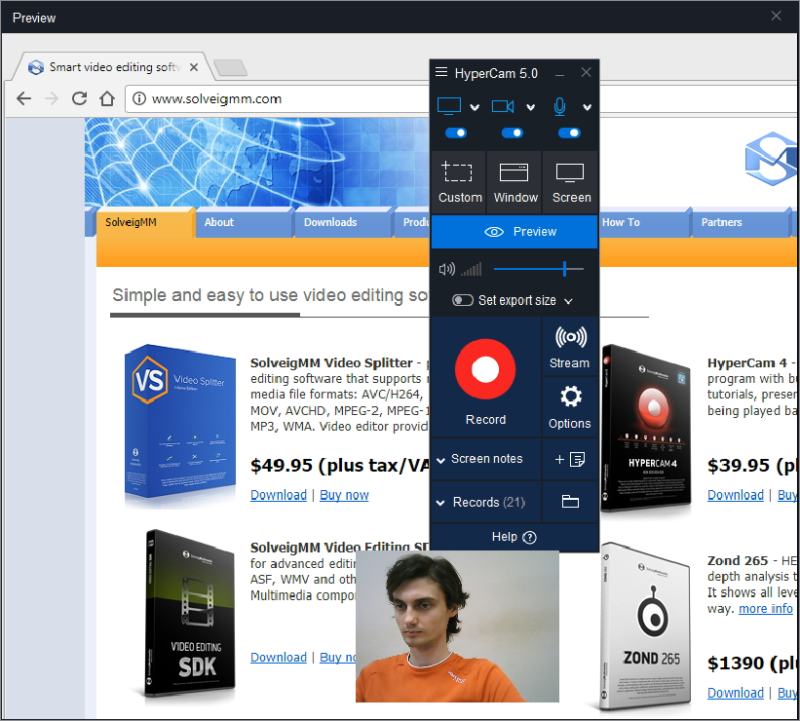Toggle webcam capture switch

(512, 133)
